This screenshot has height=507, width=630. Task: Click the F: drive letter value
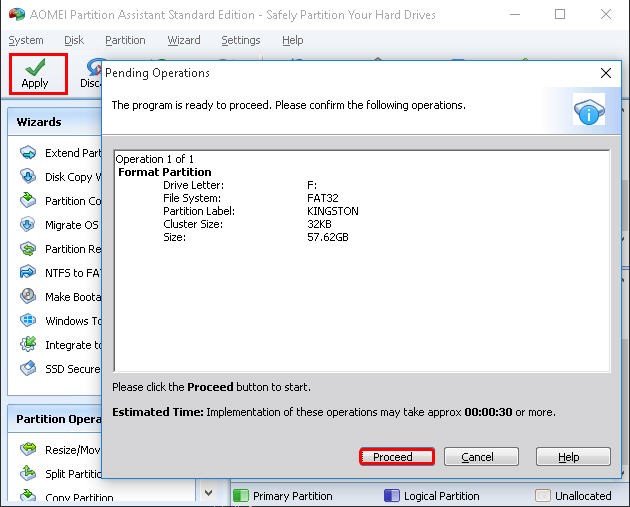click(312, 185)
